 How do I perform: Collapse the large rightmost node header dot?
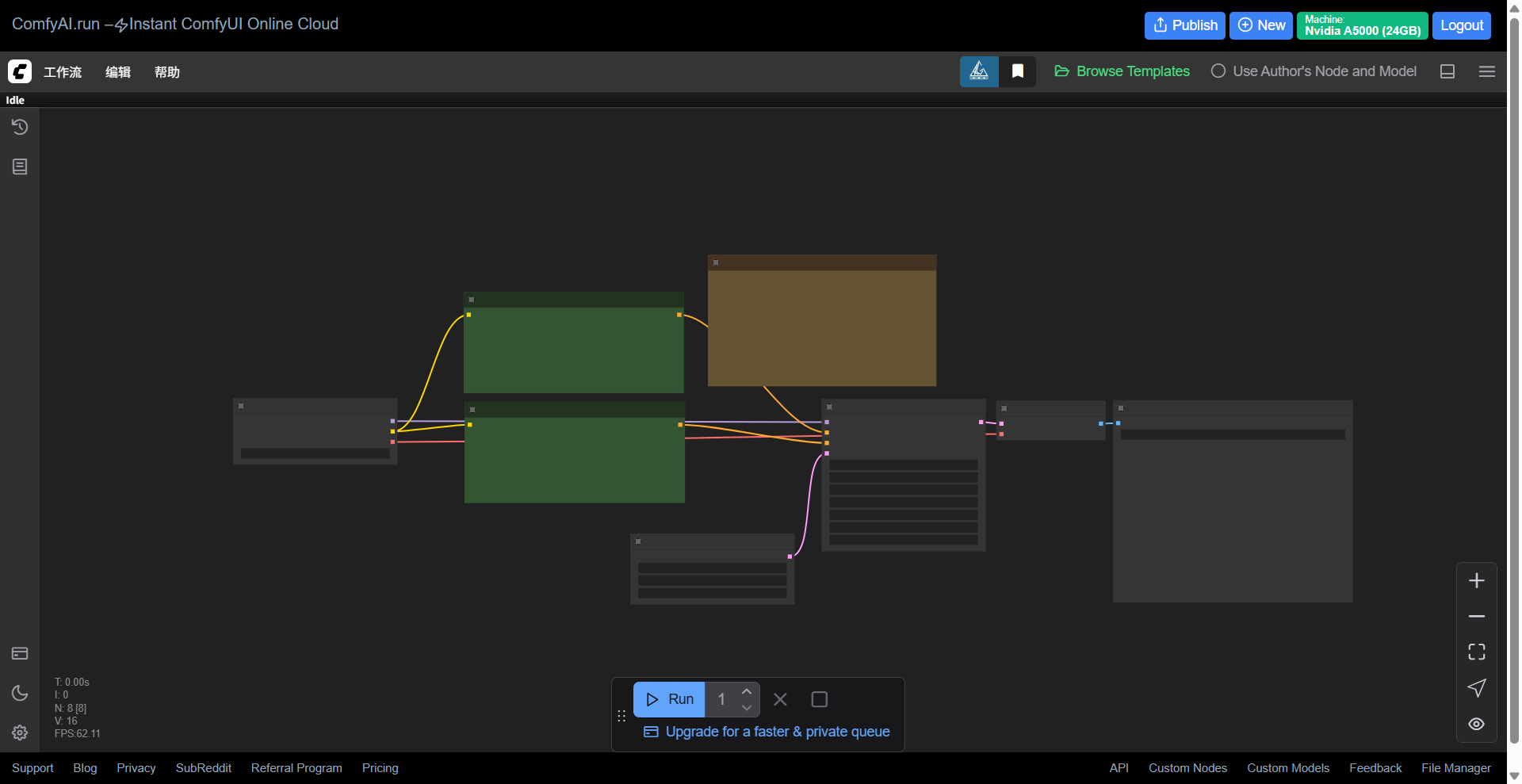click(x=1121, y=408)
